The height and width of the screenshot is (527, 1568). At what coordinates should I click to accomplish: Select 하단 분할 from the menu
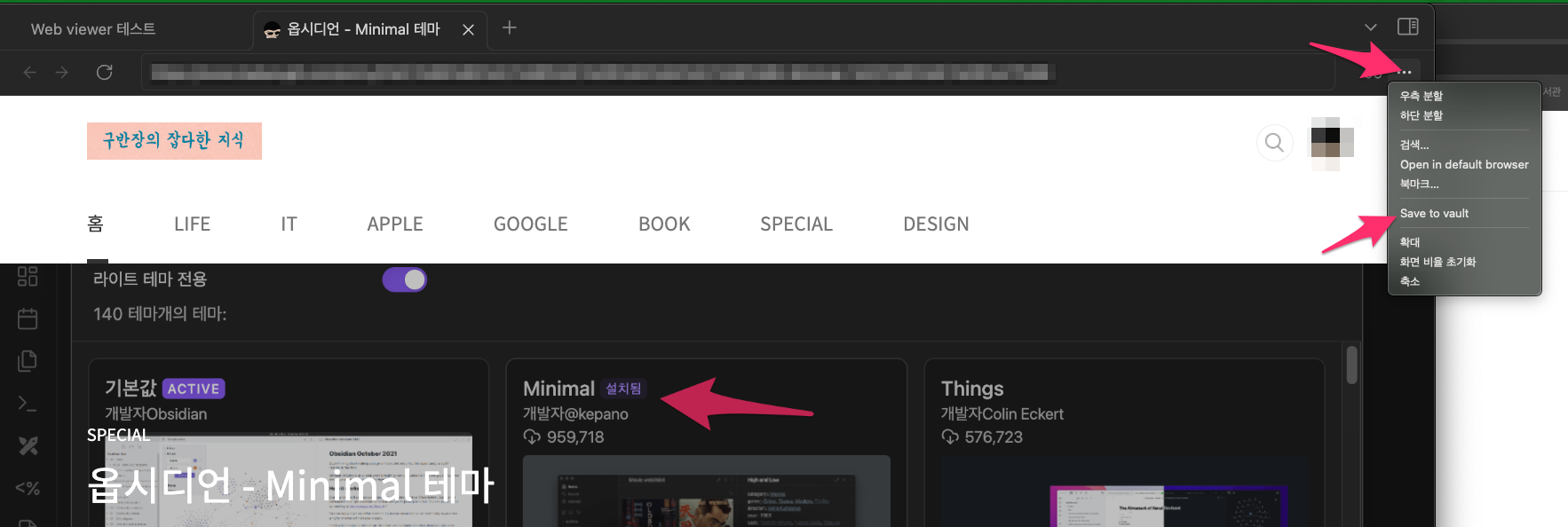[1421, 115]
